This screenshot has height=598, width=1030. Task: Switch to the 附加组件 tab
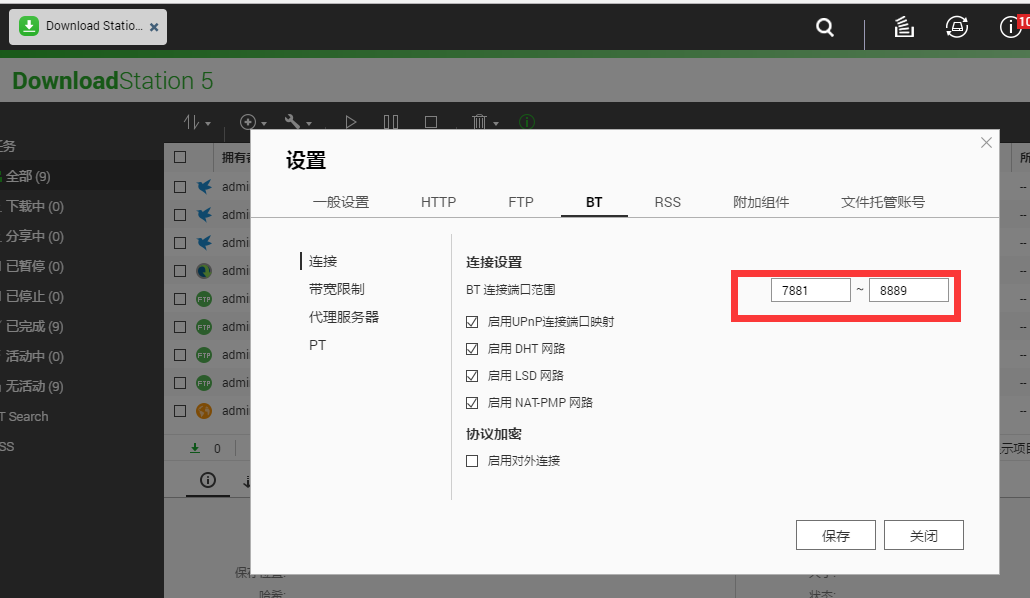(761, 202)
